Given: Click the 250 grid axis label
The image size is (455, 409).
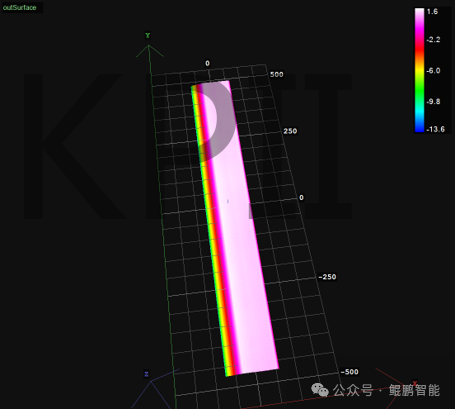Looking at the screenshot, I should coord(290,131).
